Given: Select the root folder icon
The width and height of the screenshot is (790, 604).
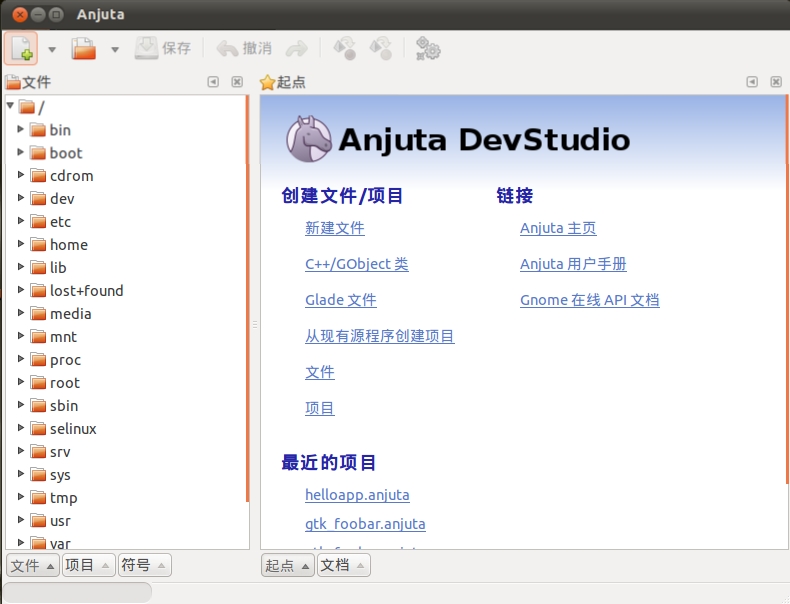Looking at the screenshot, I should [x=38, y=382].
